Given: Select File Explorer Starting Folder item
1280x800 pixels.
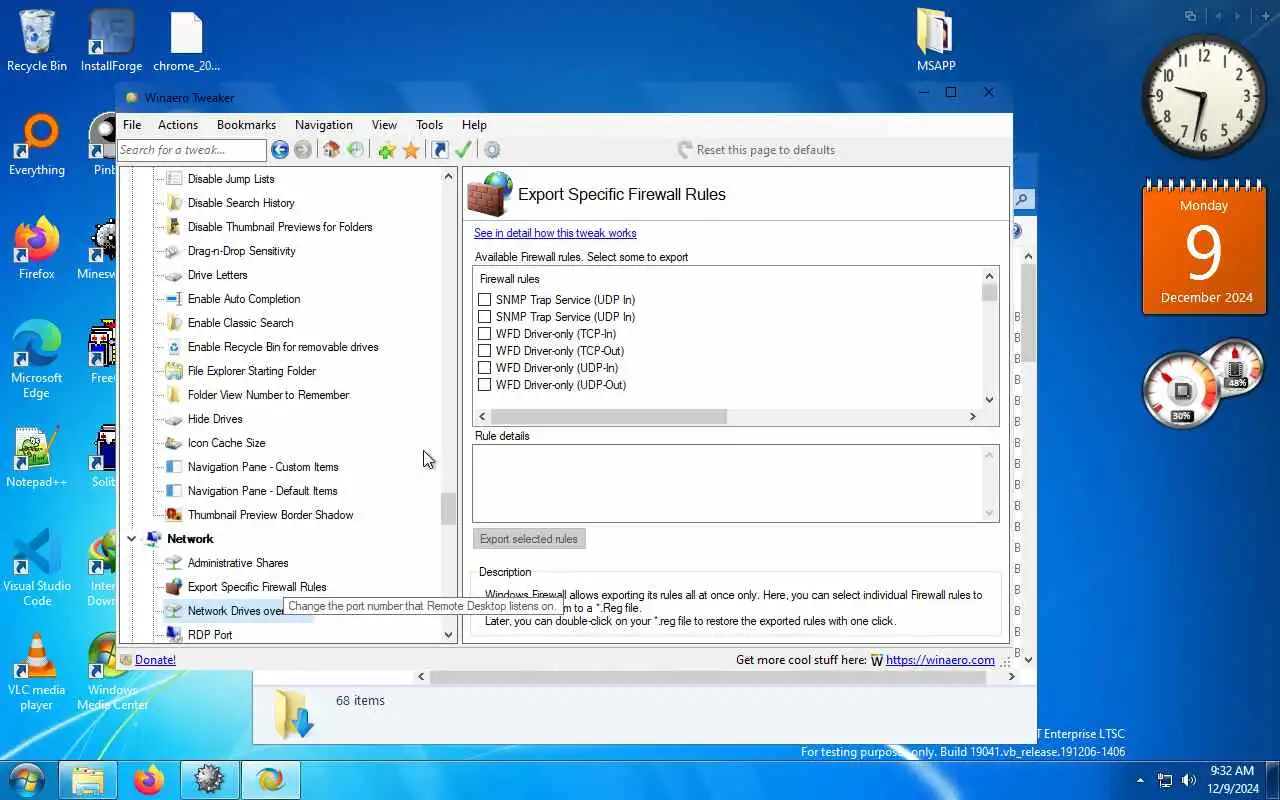Looking at the screenshot, I should (x=252, y=371).
